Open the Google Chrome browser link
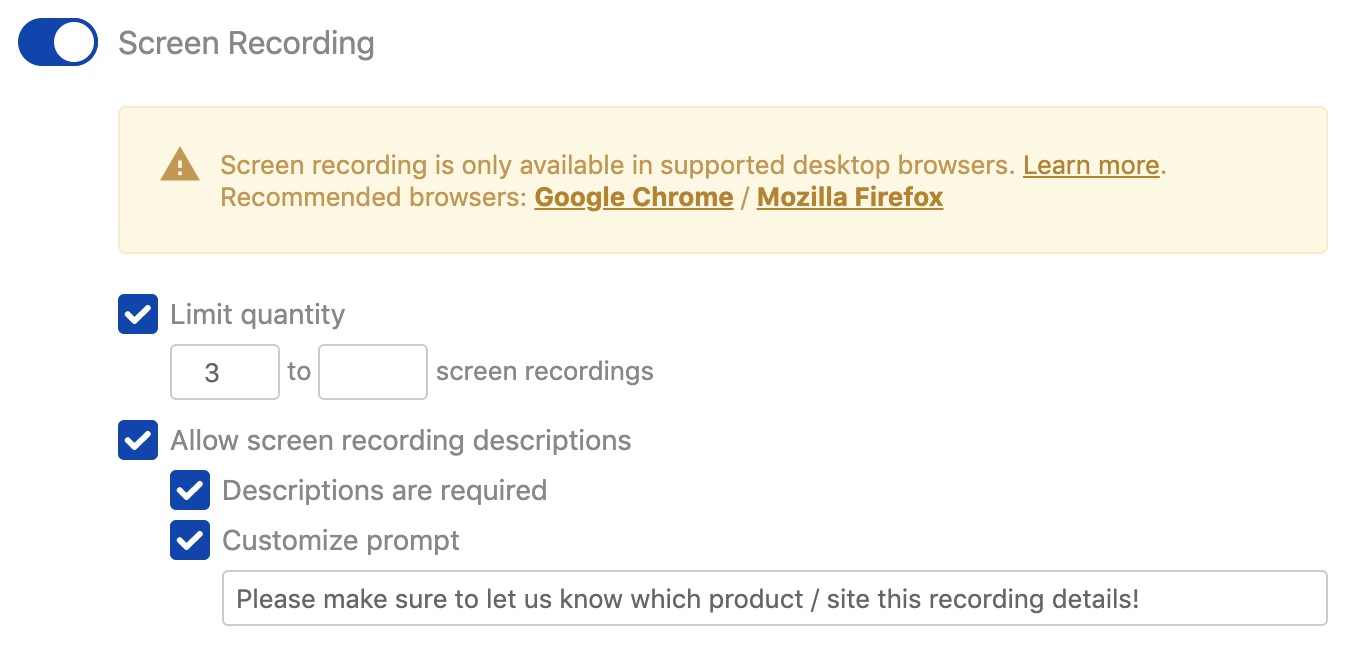Image resolution: width=1358 pixels, height=660 pixels. point(633,197)
